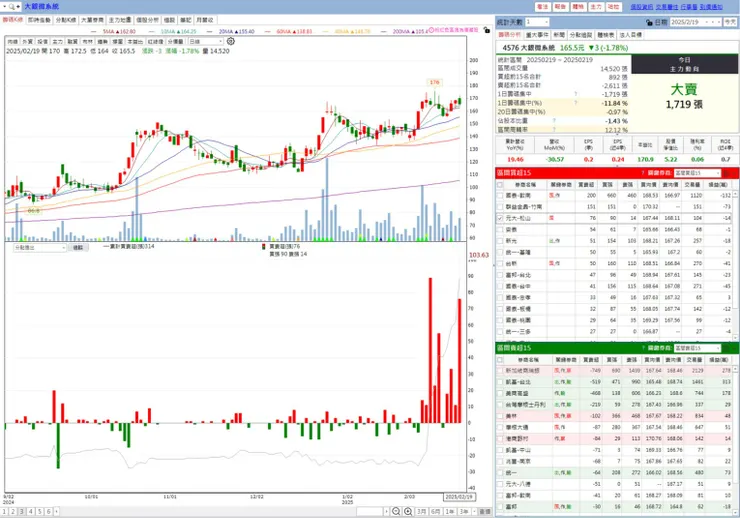The width and height of the screenshot is (740, 518).
Task: Open the 關鍵券商 dropdown in red buy header
Action: pos(697,173)
